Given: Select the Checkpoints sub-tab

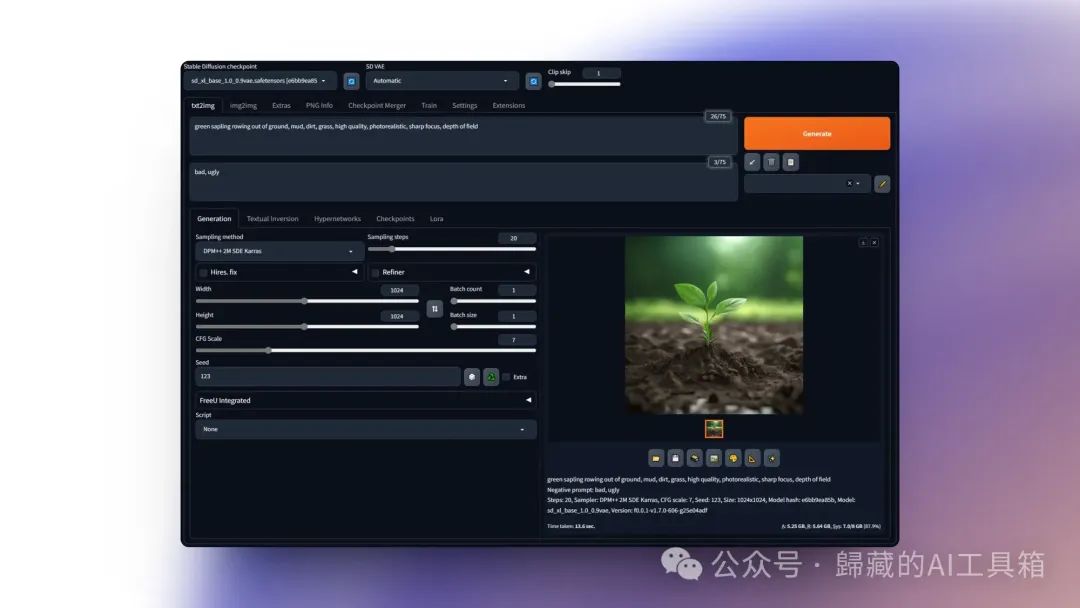Looking at the screenshot, I should pos(395,219).
